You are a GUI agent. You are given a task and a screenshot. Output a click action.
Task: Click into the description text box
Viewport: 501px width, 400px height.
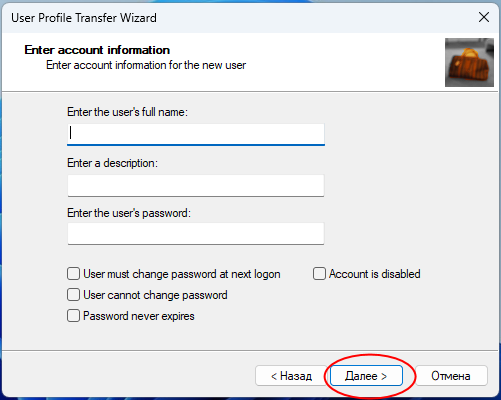(196, 186)
